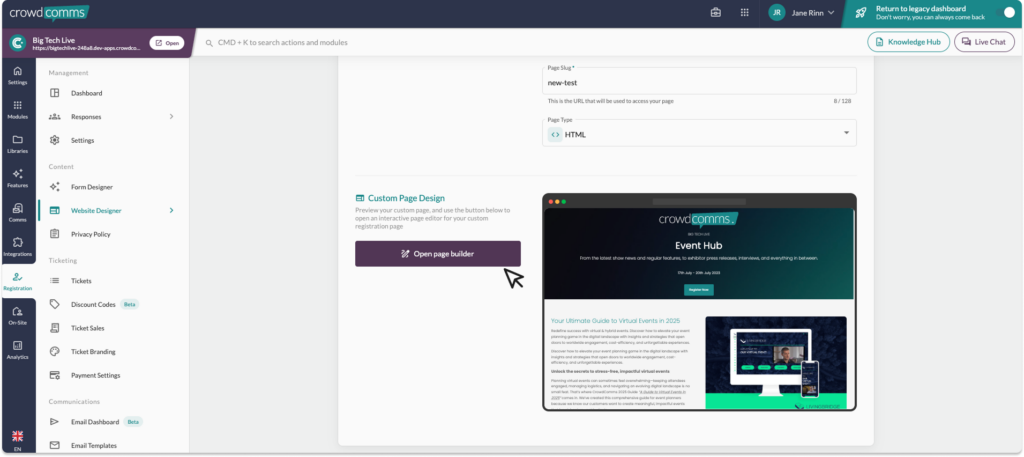Open the Settings icon in left rail

(x=18, y=75)
